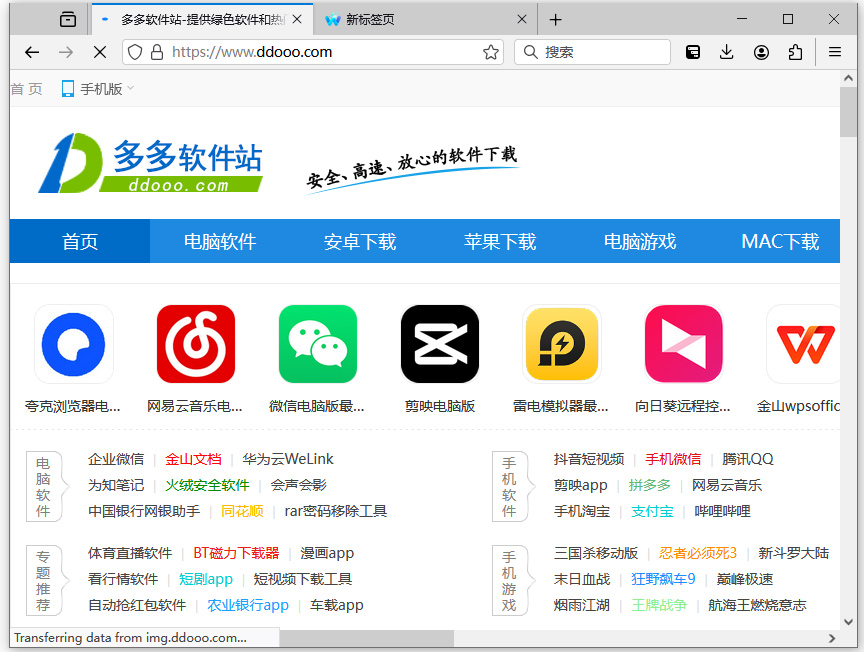Image resolution: width=864 pixels, height=652 pixels.
Task: Select 首页 in the blue navigation bar
Action: [80, 241]
